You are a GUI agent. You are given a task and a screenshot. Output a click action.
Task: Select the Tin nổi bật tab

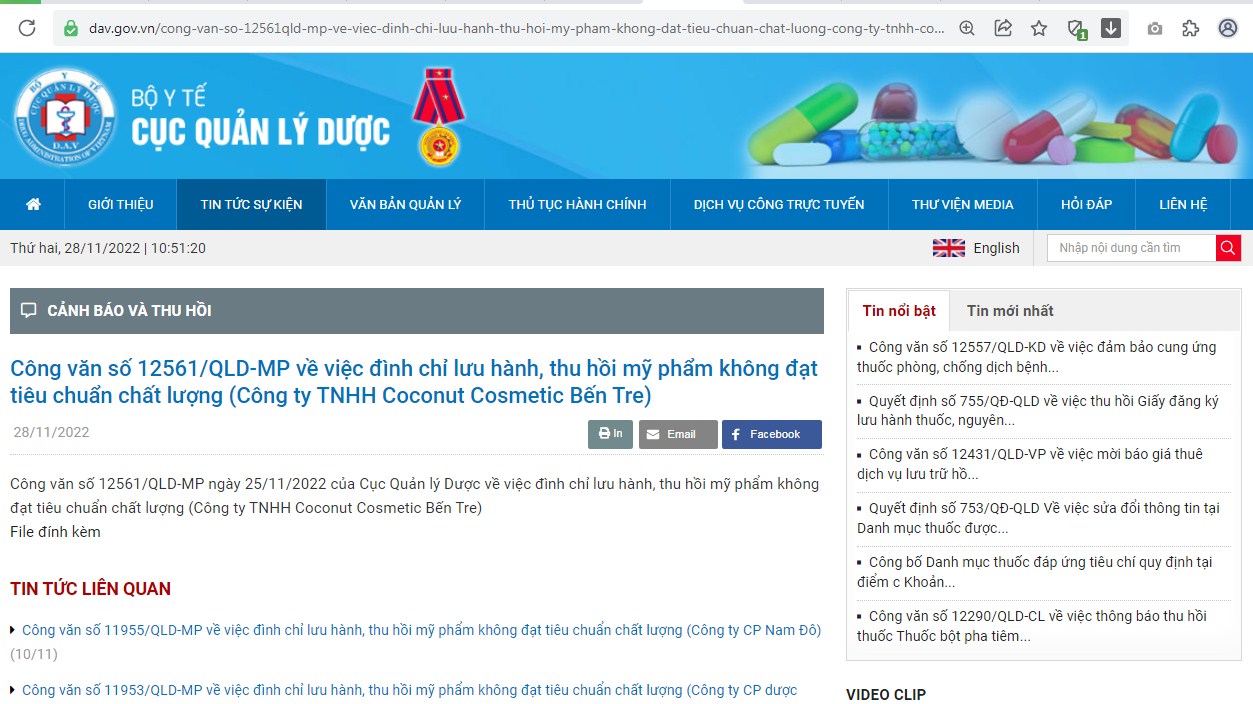pyautogui.click(x=899, y=311)
